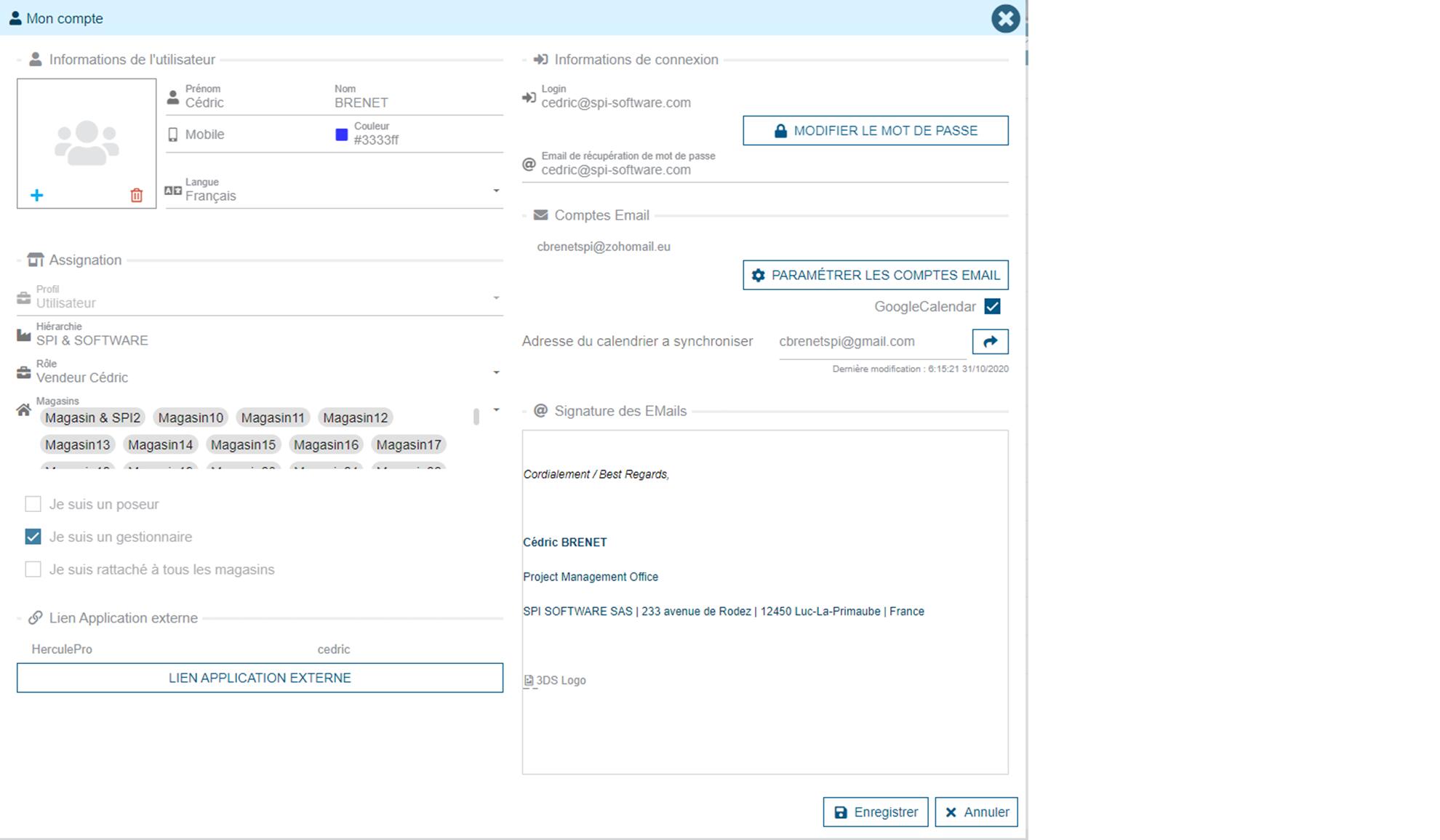This screenshot has width=1440, height=840.
Task: Enable the Je suis un poseur checkbox
Action: click(x=33, y=504)
